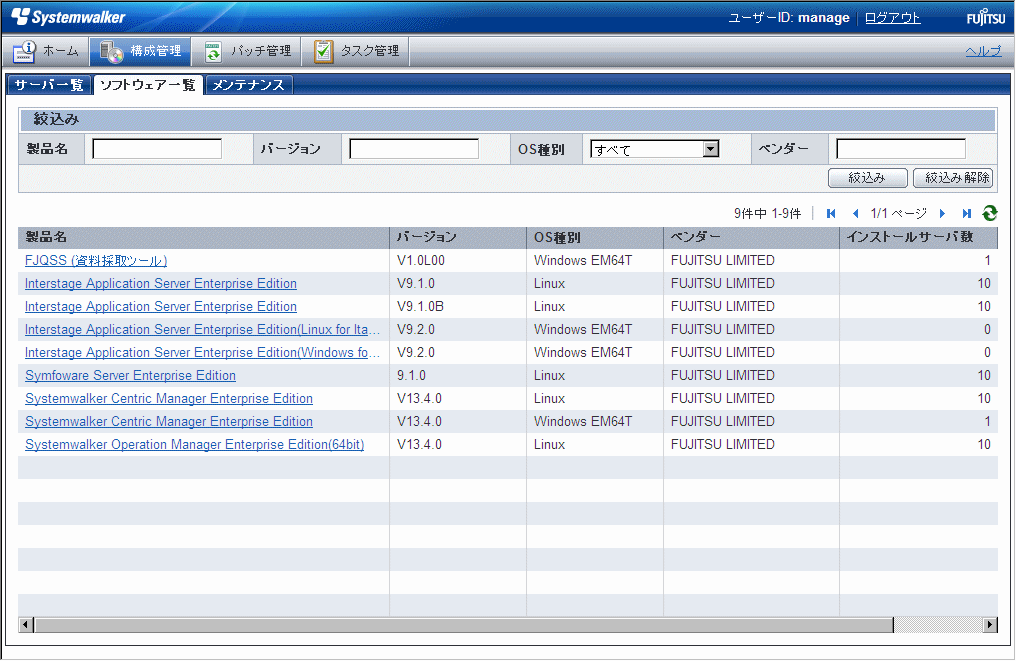The image size is (1016, 661).
Task: Click the 9件中 1-9件 count text
Action: tap(767, 213)
